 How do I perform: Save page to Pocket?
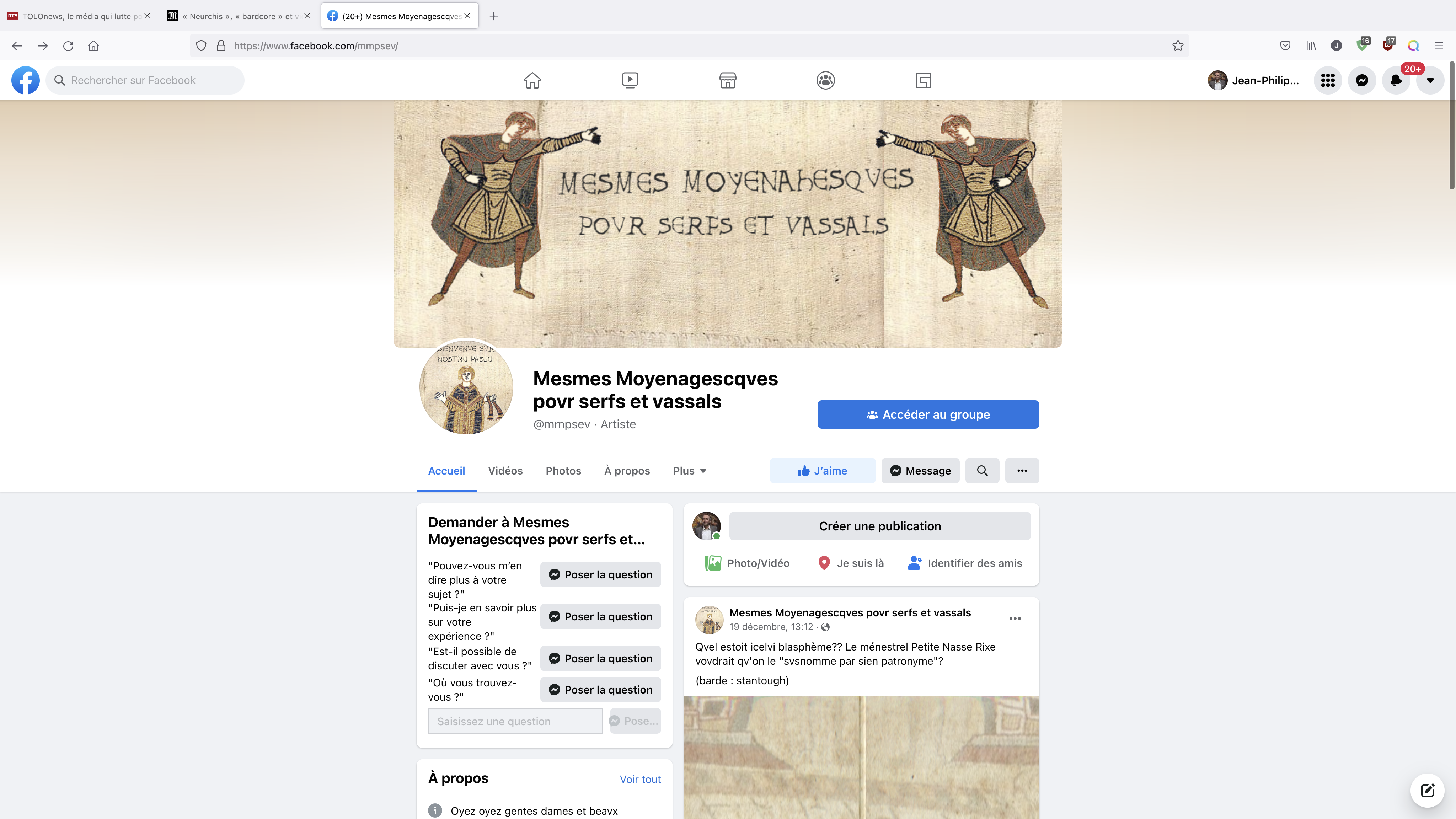[x=1285, y=46]
